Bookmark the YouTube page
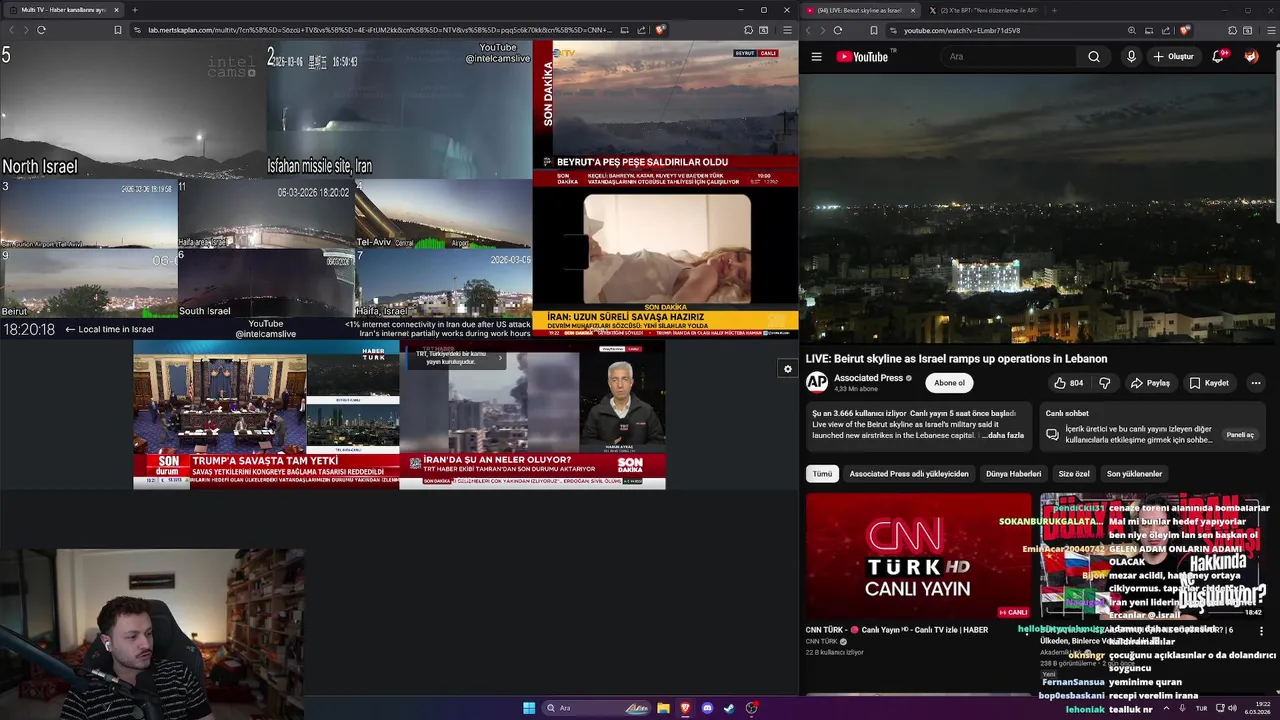 pyautogui.click(x=873, y=30)
